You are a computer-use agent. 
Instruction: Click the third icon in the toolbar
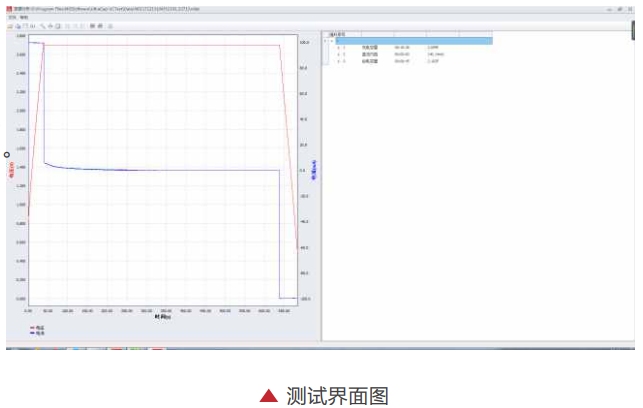point(23,25)
